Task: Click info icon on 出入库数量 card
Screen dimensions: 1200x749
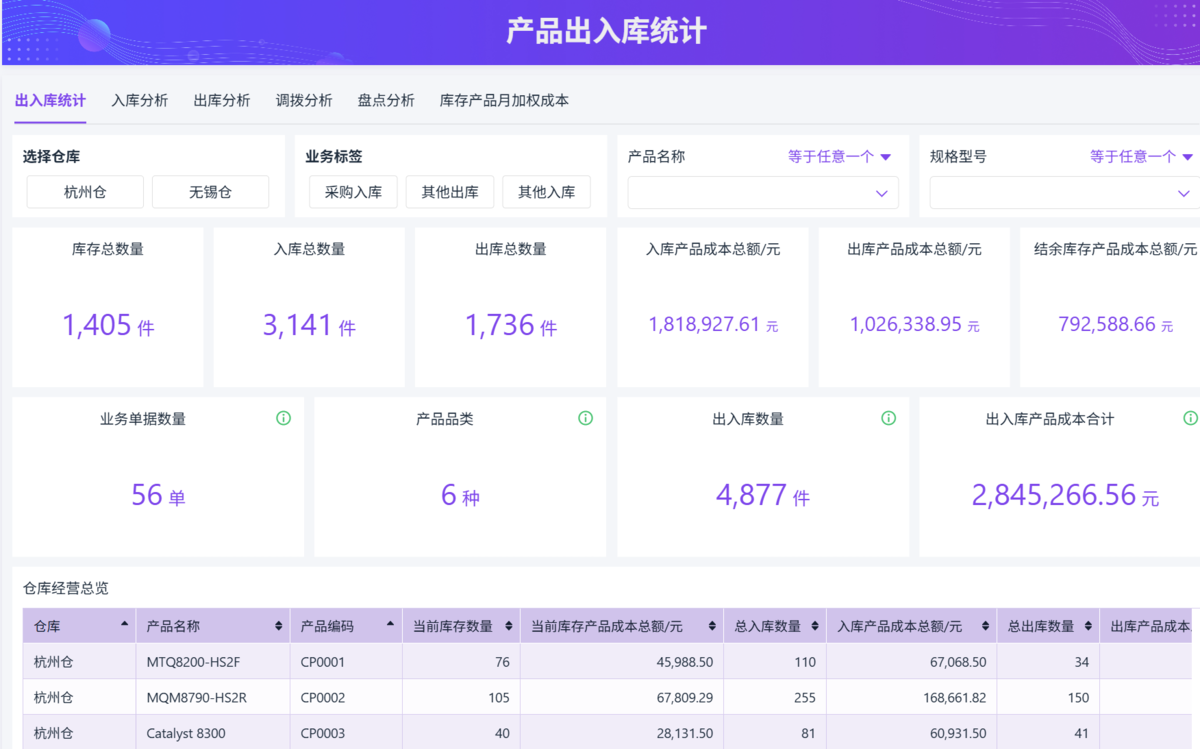Action: [x=888, y=418]
